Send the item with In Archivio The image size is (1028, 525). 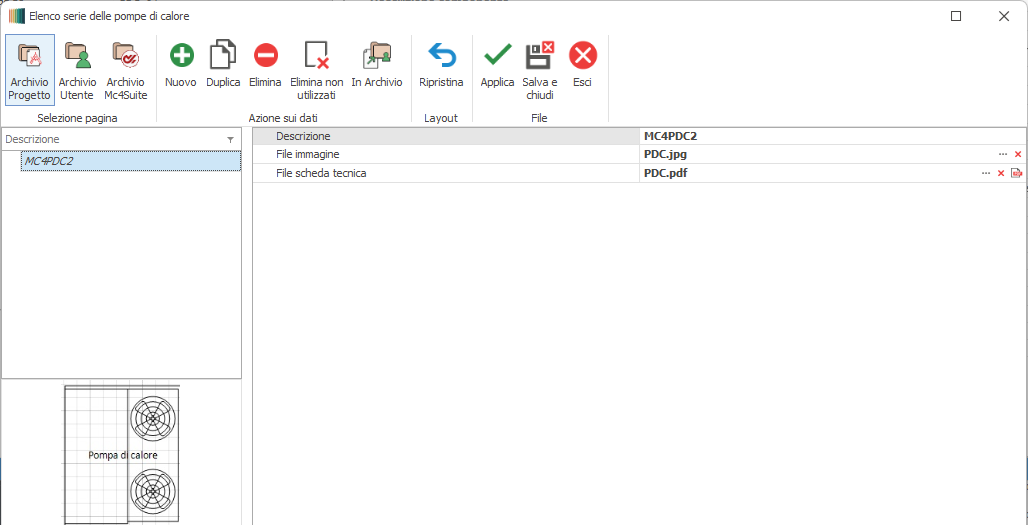pyautogui.click(x=377, y=65)
